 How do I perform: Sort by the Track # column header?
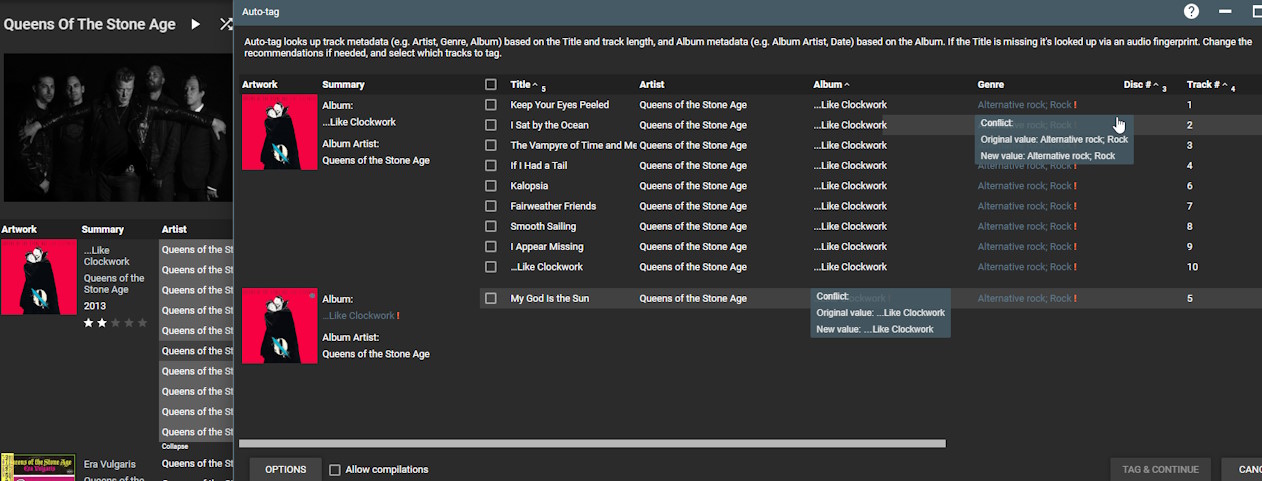[1202, 85]
